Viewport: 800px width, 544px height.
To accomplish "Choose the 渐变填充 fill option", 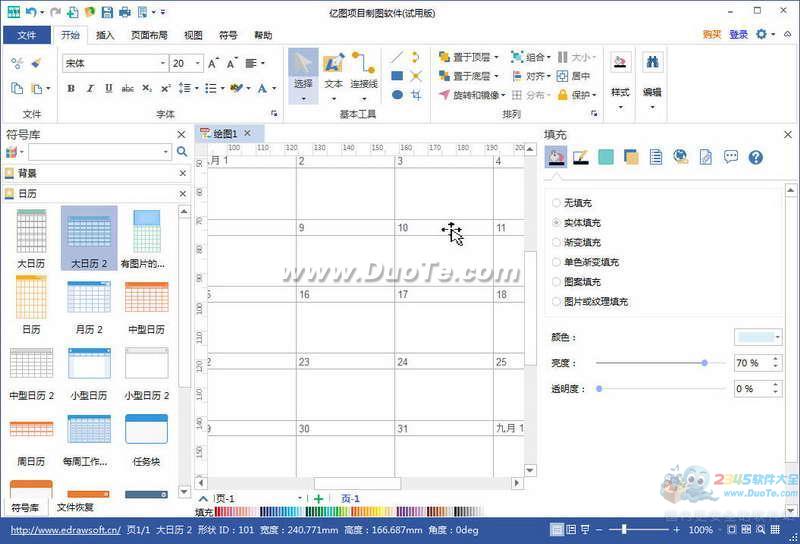I will [557, 242].
